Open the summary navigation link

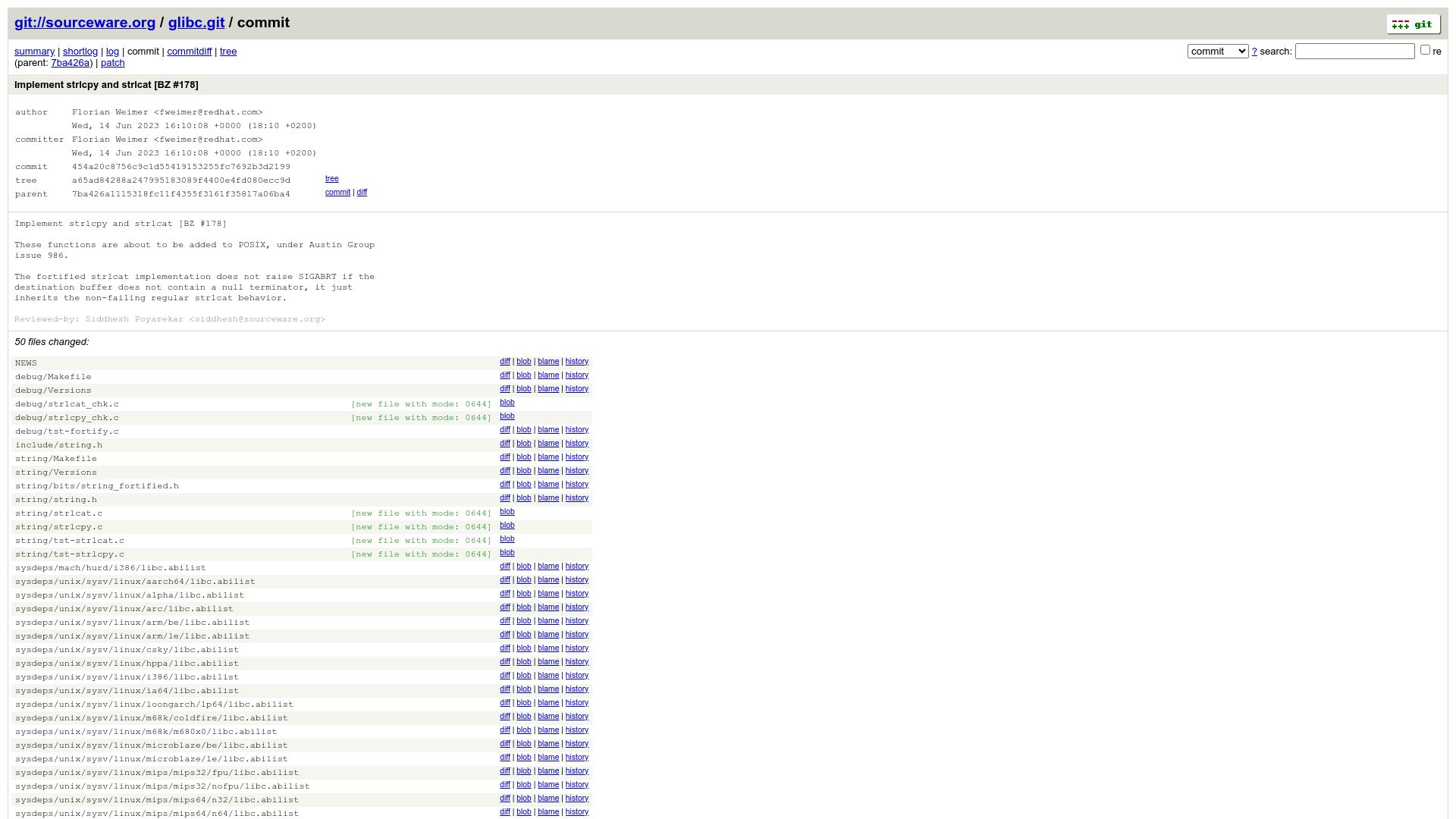34,52
